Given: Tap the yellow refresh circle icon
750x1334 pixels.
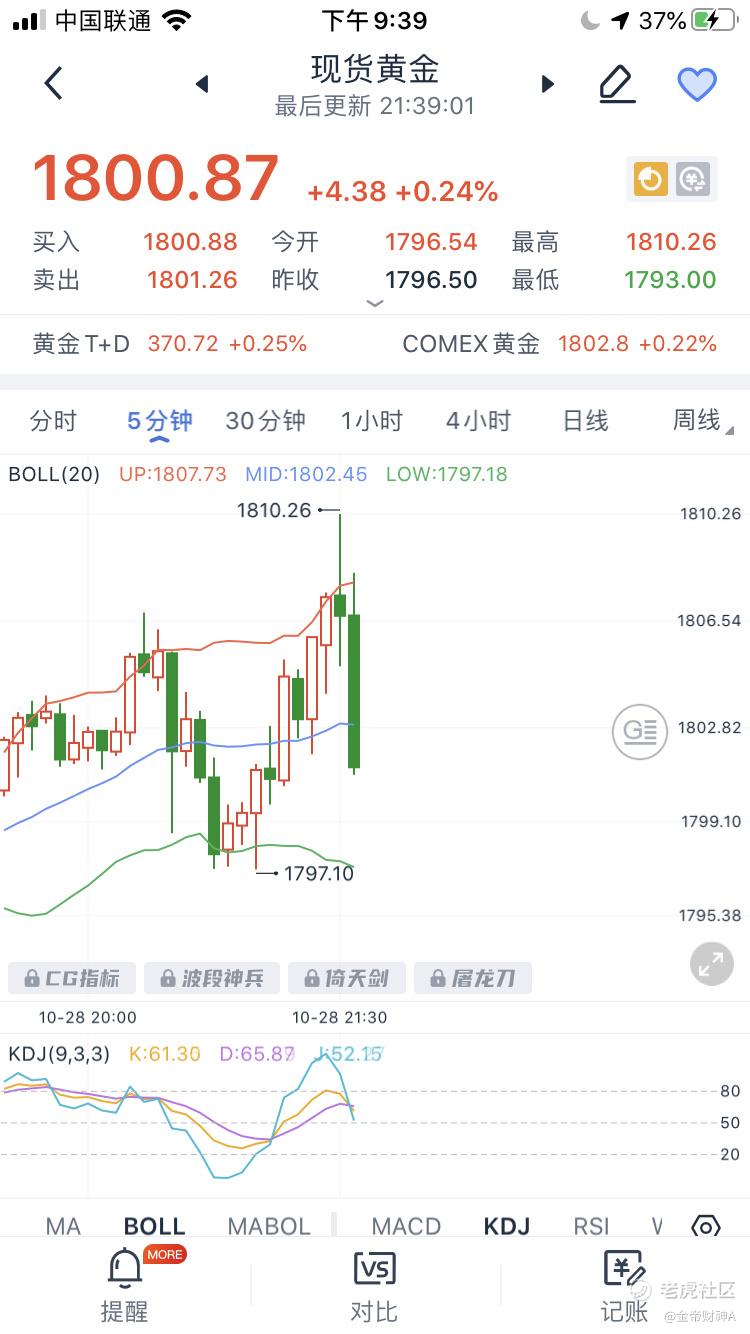Looking at the screenshot, I should [x=650, y=179].
